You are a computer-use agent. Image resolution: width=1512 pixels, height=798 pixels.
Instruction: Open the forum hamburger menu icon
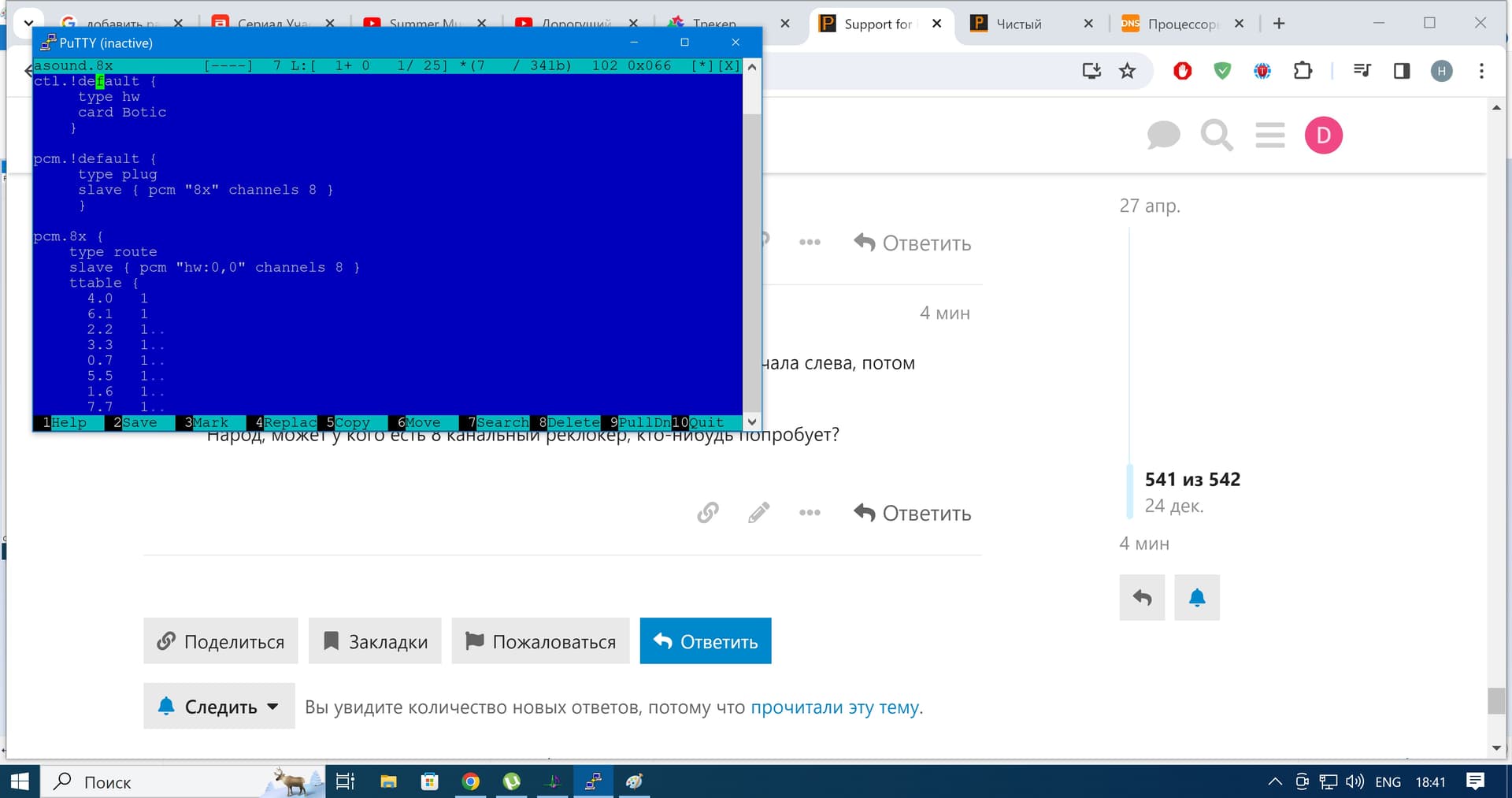pyautogui.click(x=1269, y=135)
